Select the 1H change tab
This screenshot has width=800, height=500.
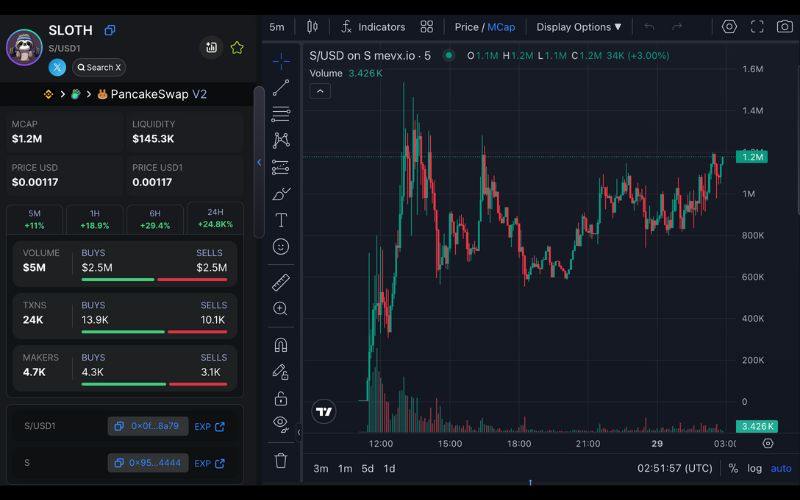[95, 219]
